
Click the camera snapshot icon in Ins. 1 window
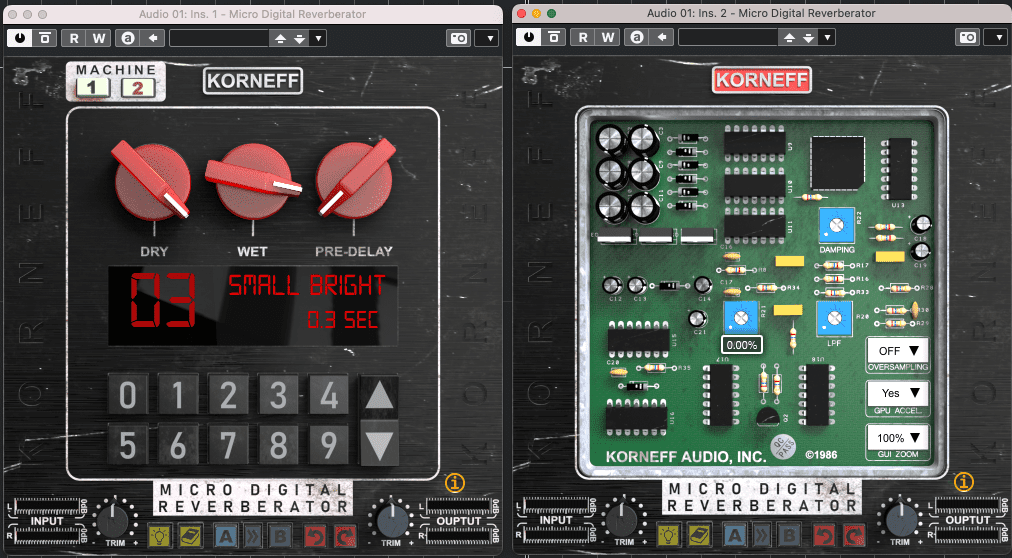(459, 38)
